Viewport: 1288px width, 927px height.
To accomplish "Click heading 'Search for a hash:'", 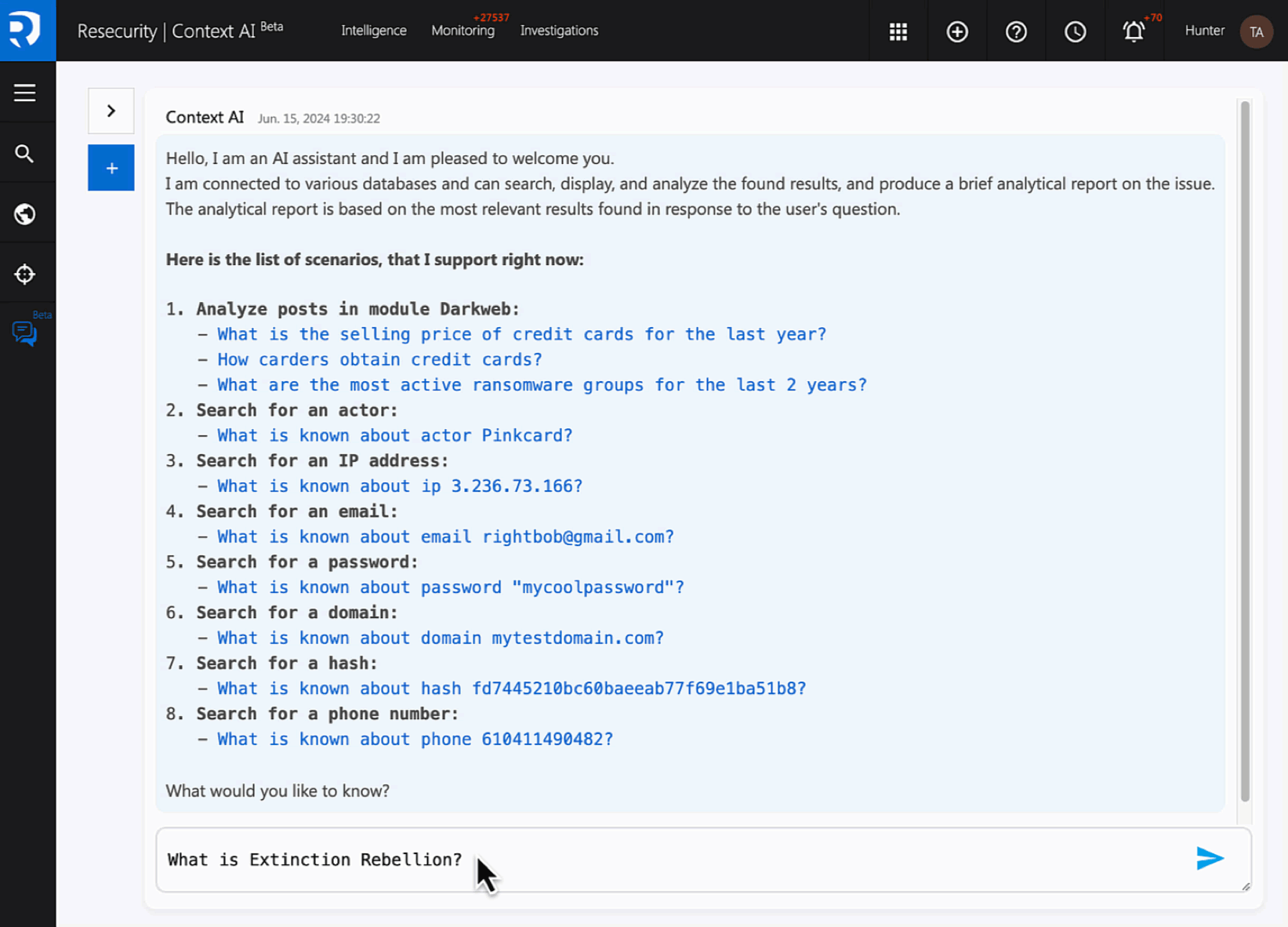I will click(287, 663).
